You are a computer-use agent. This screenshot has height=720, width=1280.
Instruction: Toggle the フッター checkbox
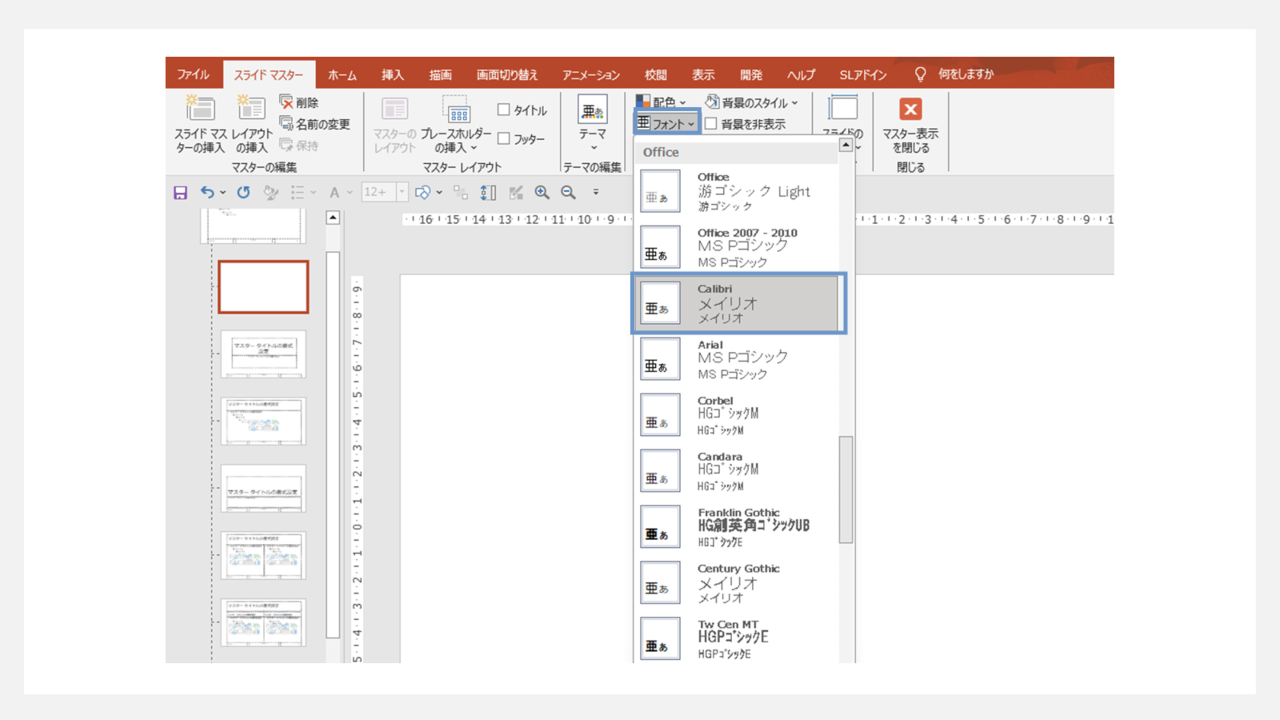[x=504, y=139]
